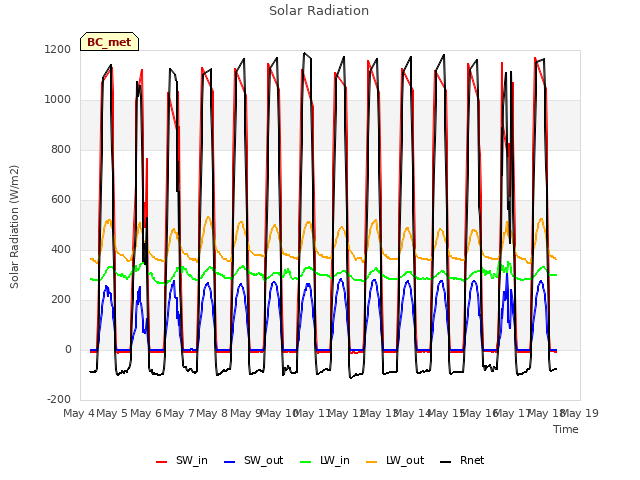Image resolution: width=640 pixels, height=480 pixels.
Task: Click the 1200 y-axis tick label
Action: (58, 50)
